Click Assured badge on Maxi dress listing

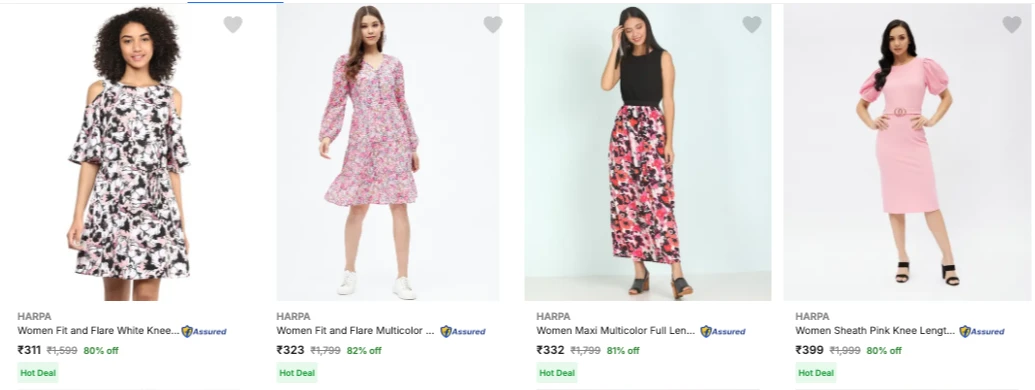pos(723,331)
